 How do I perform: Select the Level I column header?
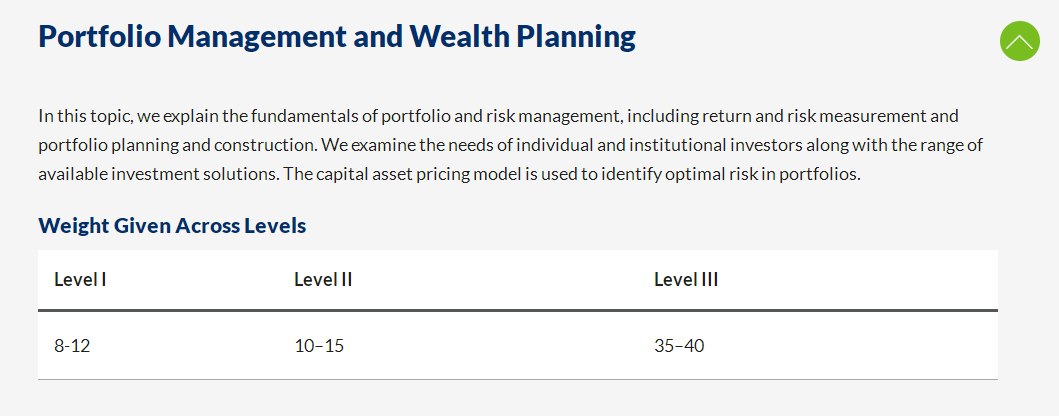pos(80,280)
